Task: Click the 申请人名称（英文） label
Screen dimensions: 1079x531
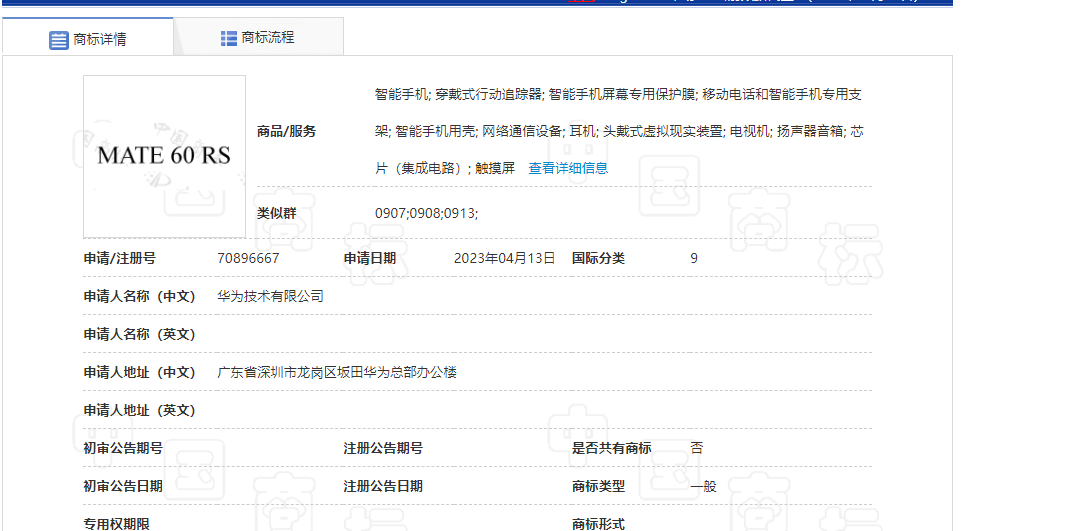Action: click(140, 334)
